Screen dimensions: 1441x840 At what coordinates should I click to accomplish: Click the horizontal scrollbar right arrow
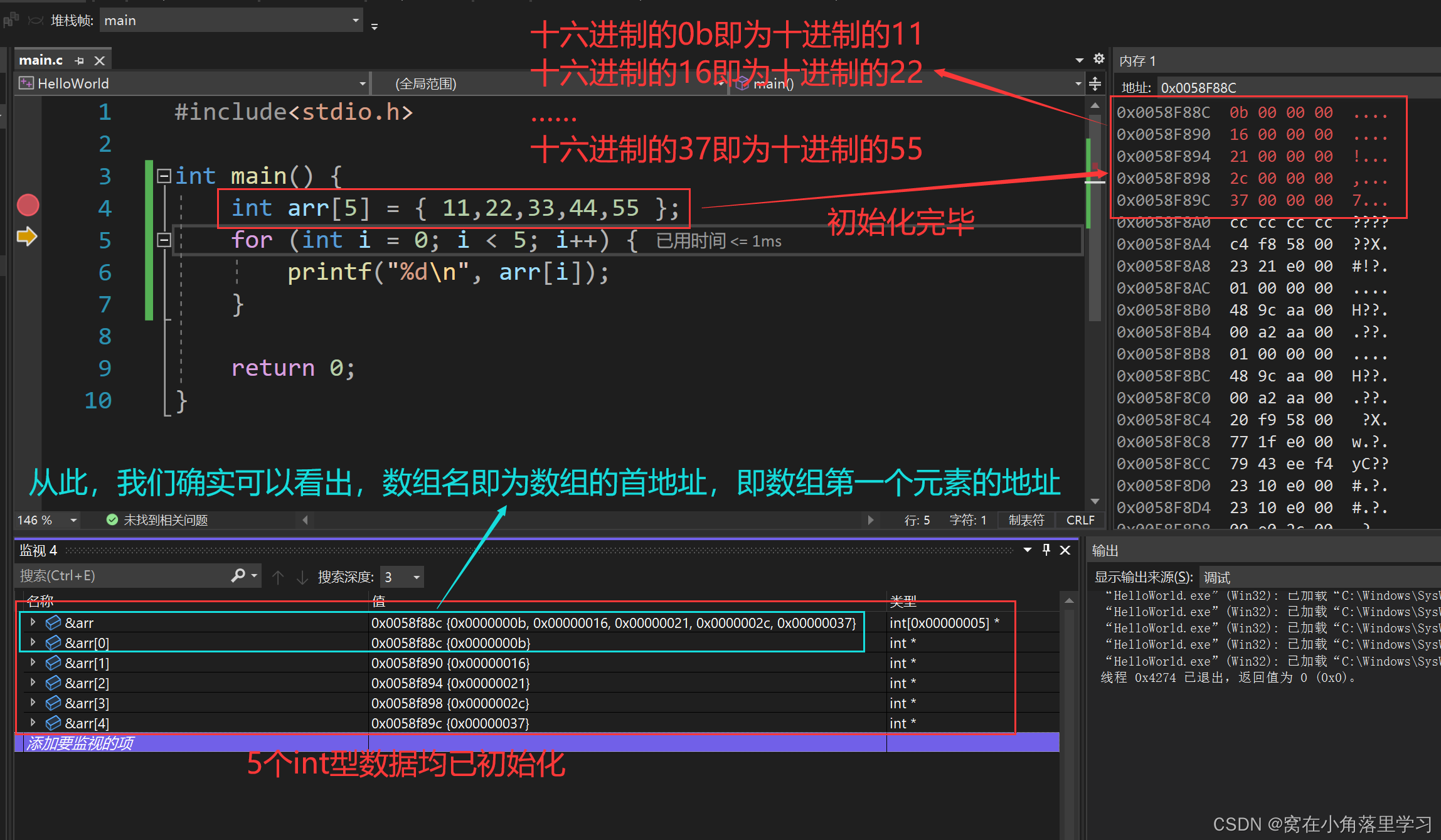tap(870, 520)
